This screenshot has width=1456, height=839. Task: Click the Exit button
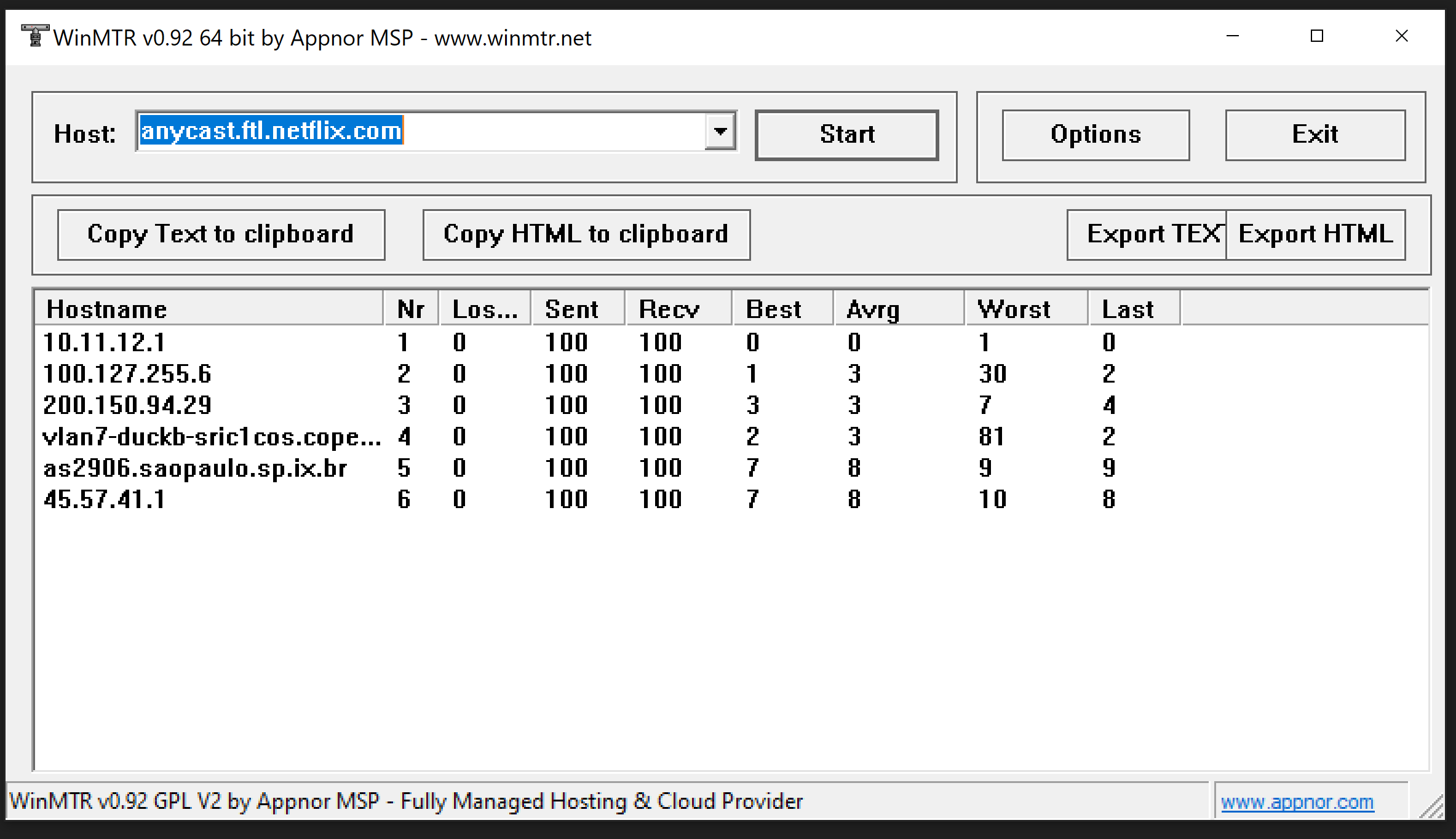[1315, 135]
